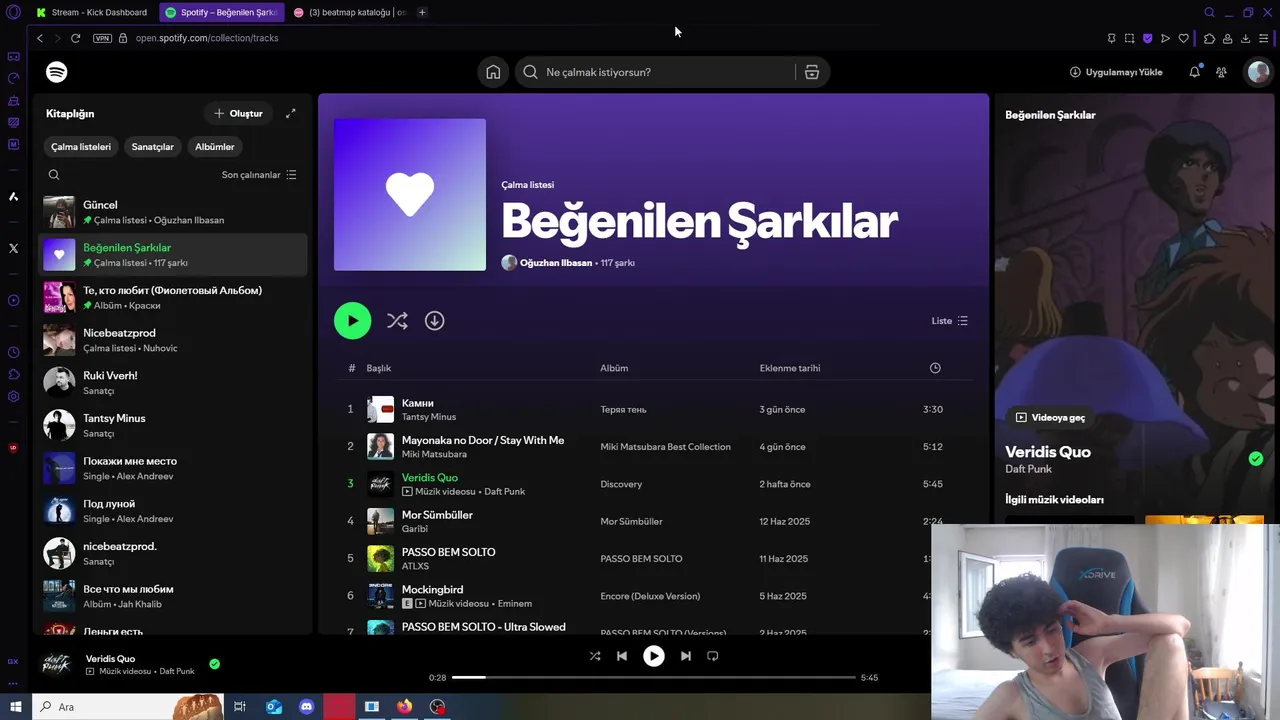This screenshot has width=1280, height=720.
Task: Open the Güncel playlist in library
Action: pos(173,212)
